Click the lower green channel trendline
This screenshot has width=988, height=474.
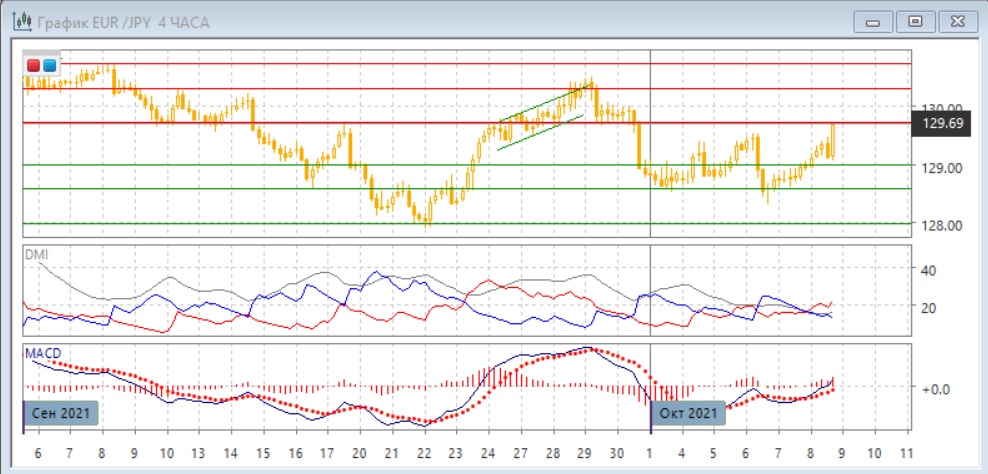540,132
